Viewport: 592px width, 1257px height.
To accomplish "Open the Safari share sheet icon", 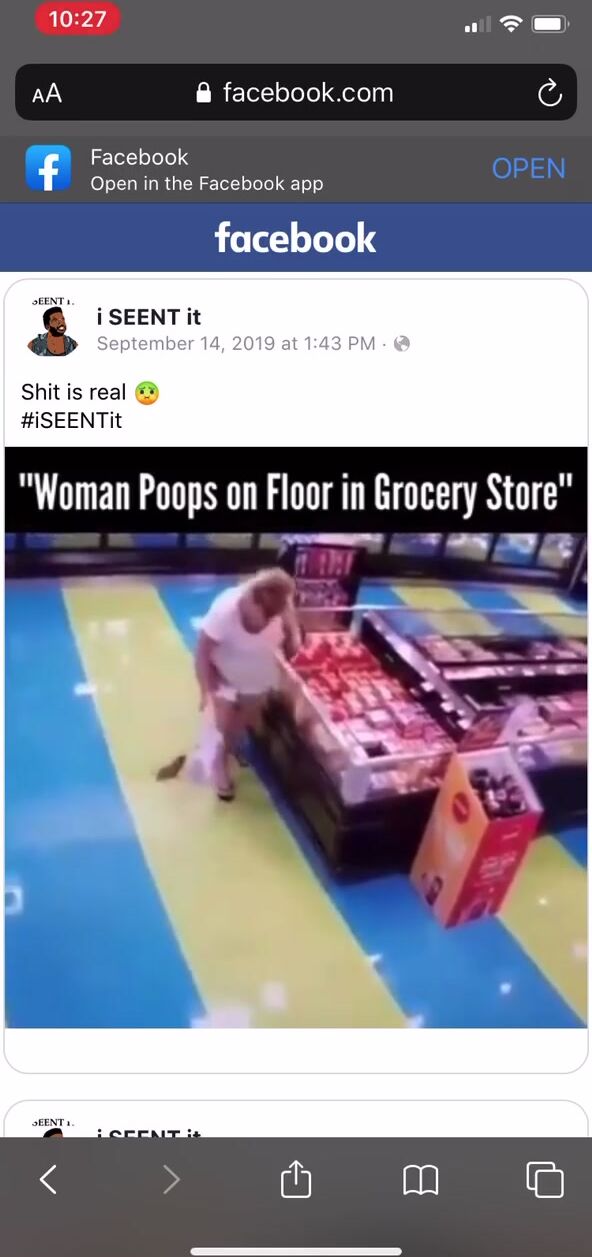I will click(x=296, y=1180).
